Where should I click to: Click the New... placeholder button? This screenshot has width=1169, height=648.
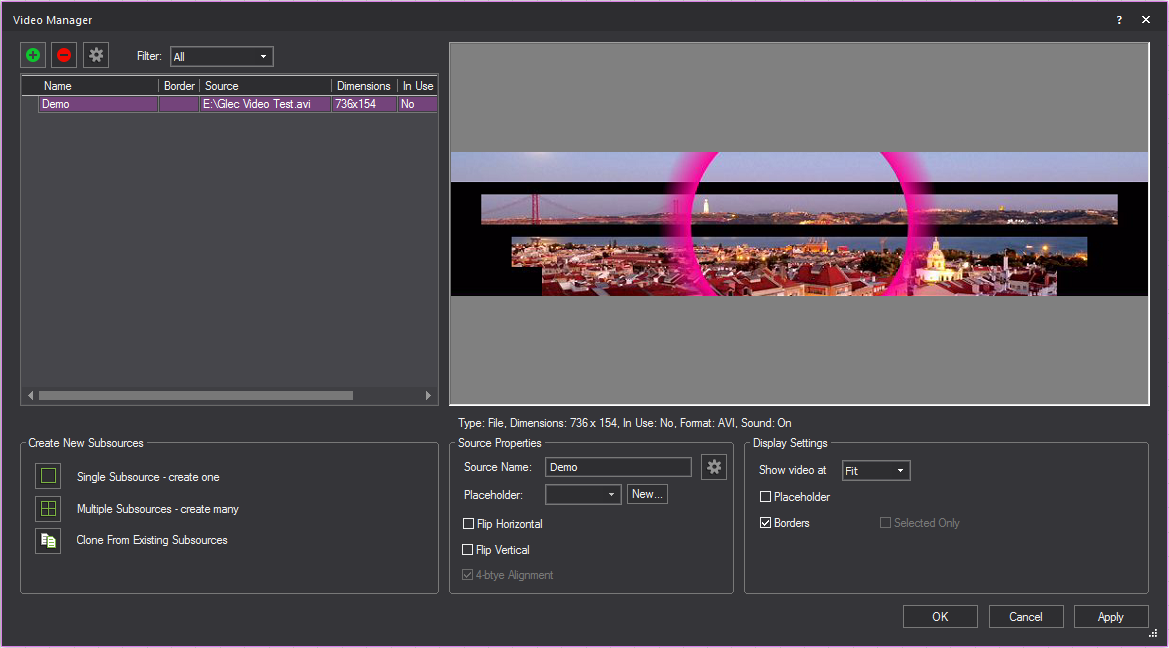pos(647,494)
